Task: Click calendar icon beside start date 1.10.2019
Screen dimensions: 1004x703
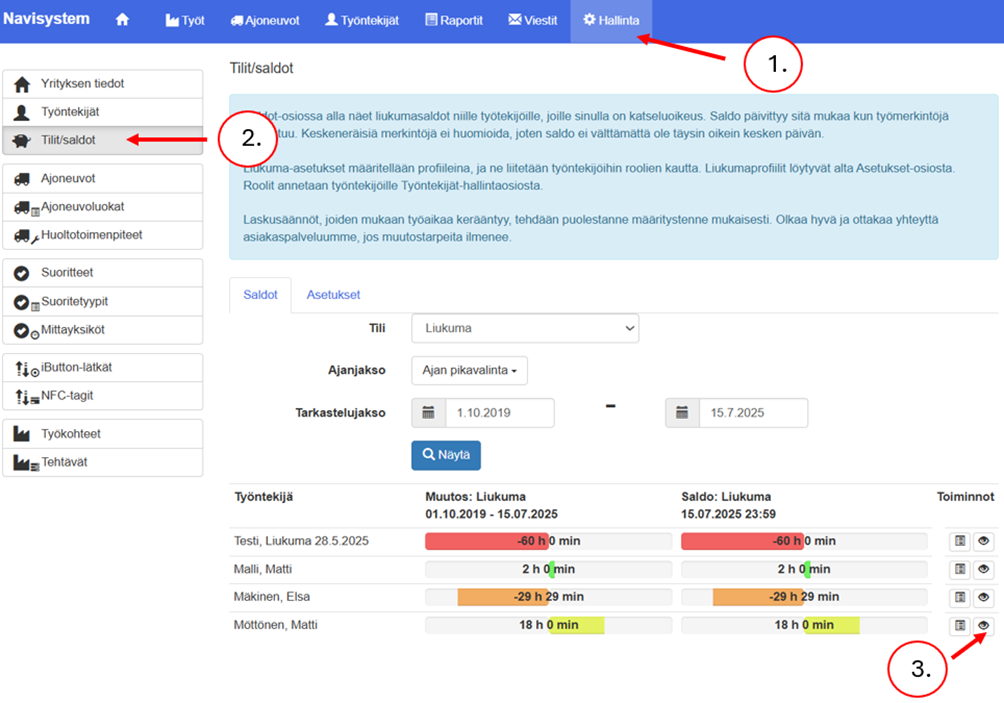Action: pyautogui.click(x=428, y=412)
